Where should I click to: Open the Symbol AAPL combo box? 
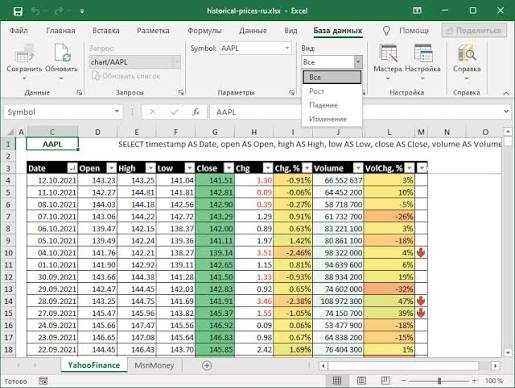(x=255, y=48)
